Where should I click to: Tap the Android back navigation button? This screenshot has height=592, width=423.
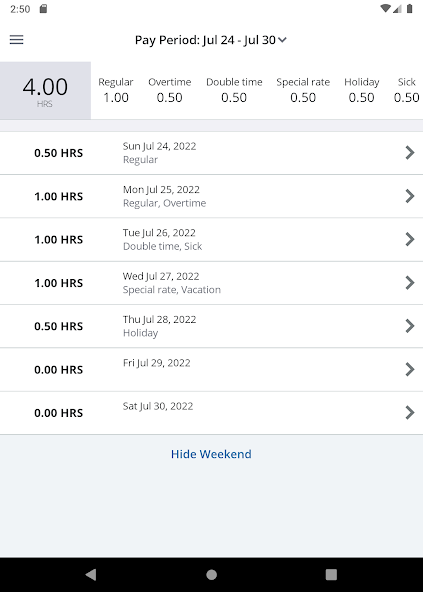[91, 575]
